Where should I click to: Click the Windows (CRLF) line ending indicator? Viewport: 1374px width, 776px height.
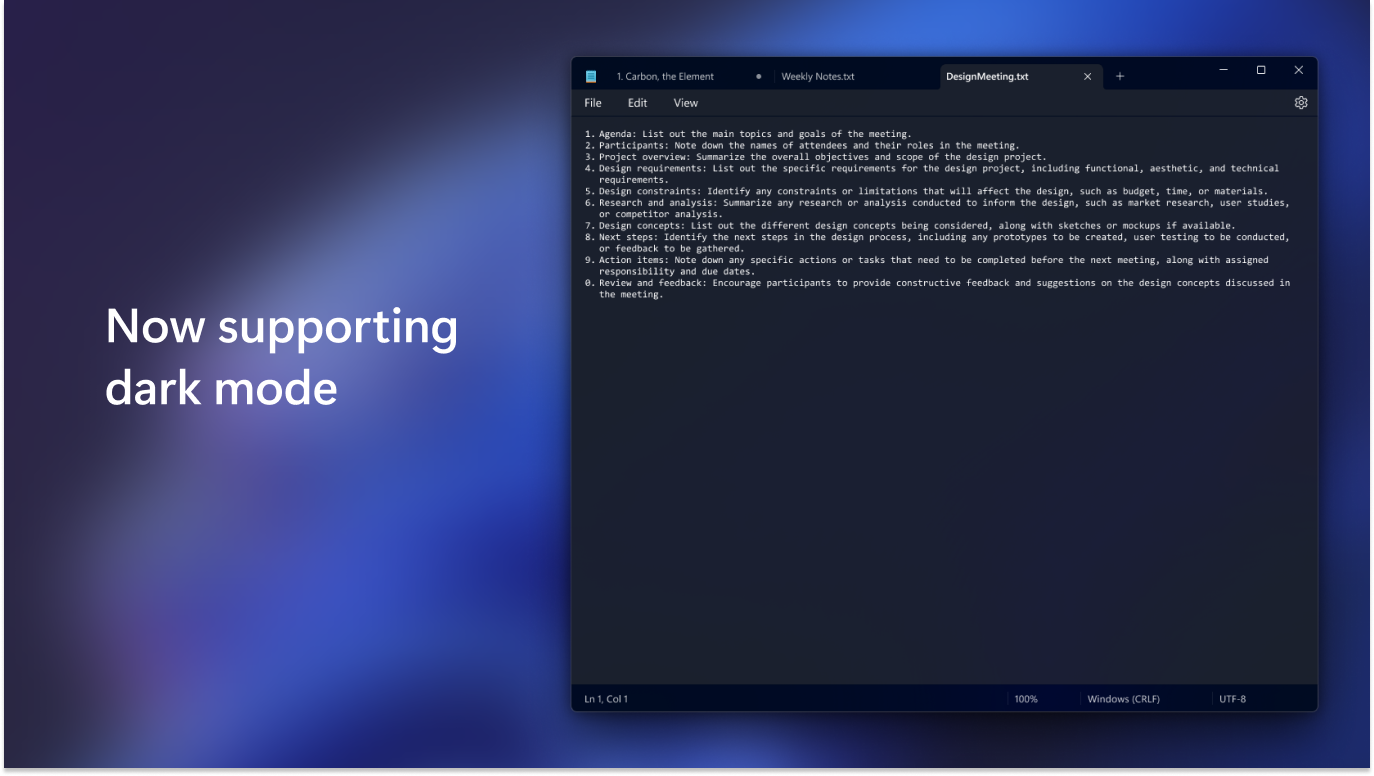pos(1122,698)
